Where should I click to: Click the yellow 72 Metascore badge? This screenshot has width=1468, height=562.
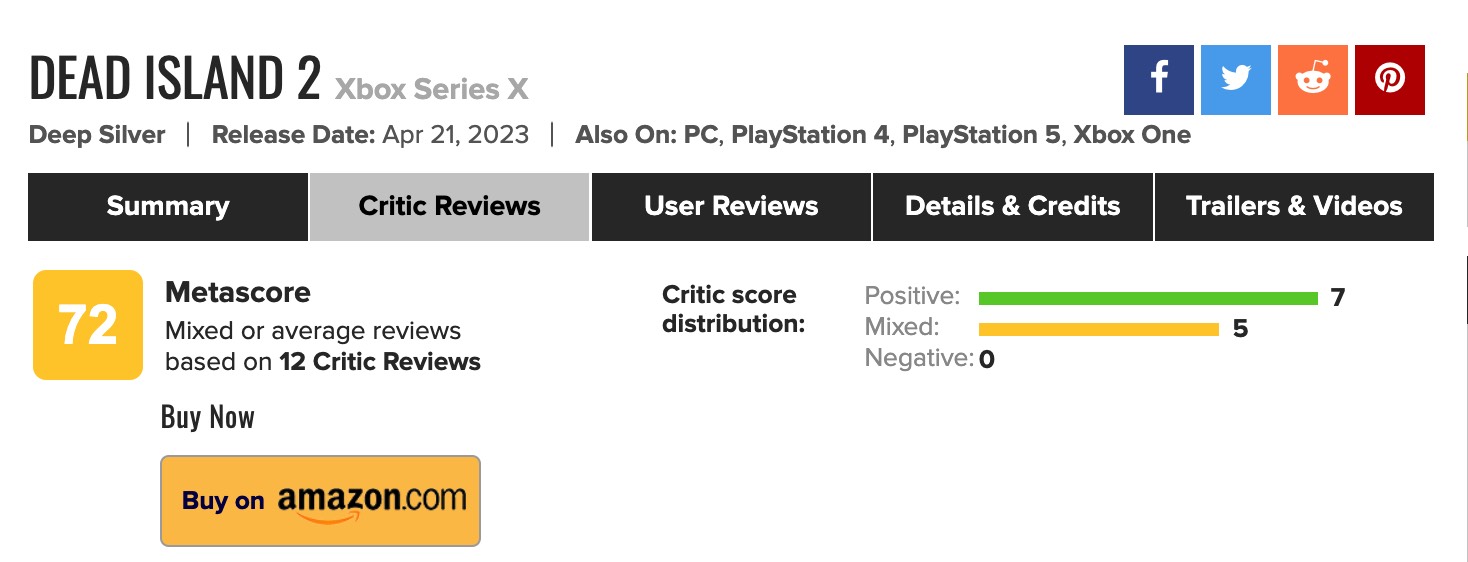coord(88,325)
